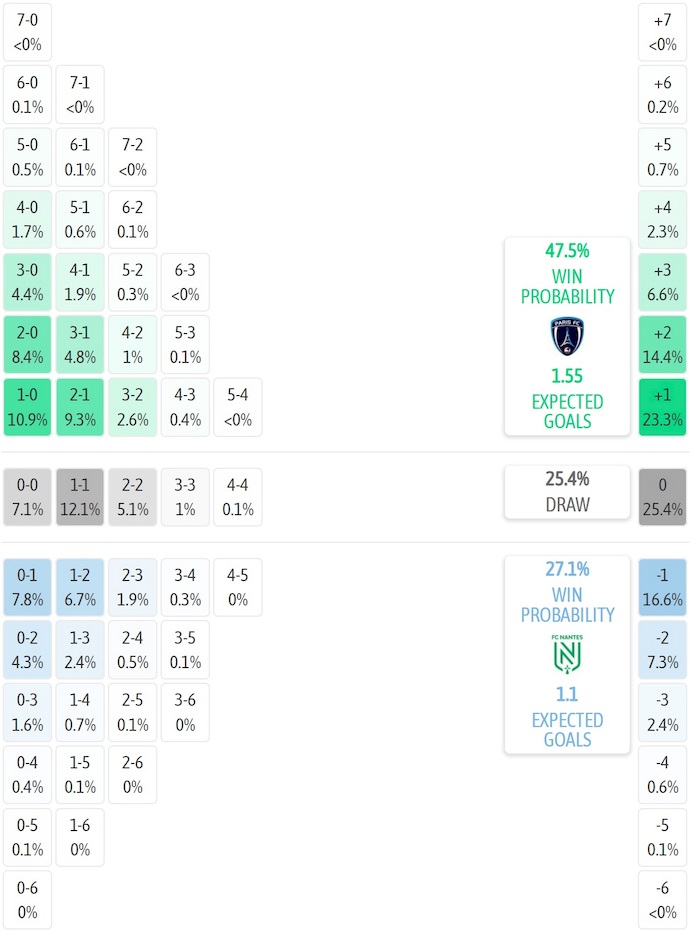This screenshot has width=690, height=931.
Task: Choose the 2-2 scoreline cell
Action: click(x=132, y=497)
